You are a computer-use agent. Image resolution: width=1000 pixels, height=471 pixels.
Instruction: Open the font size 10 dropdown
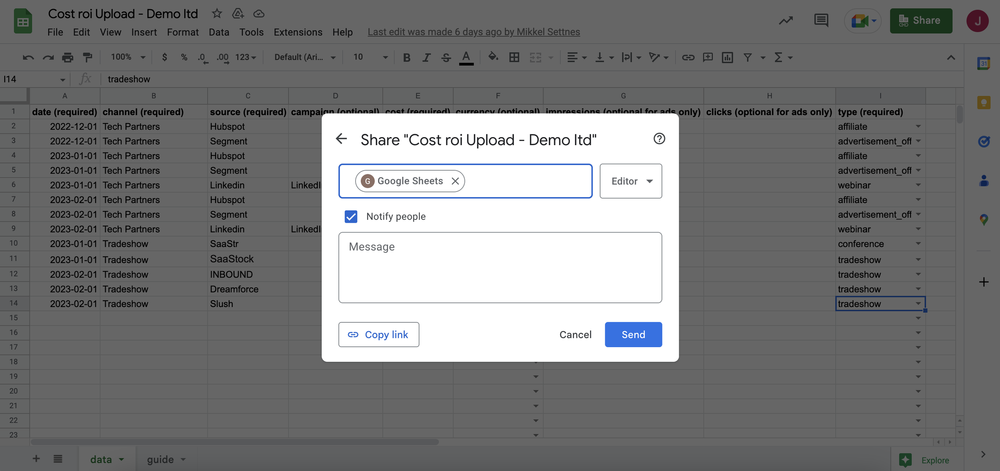(x=370, y=57)
